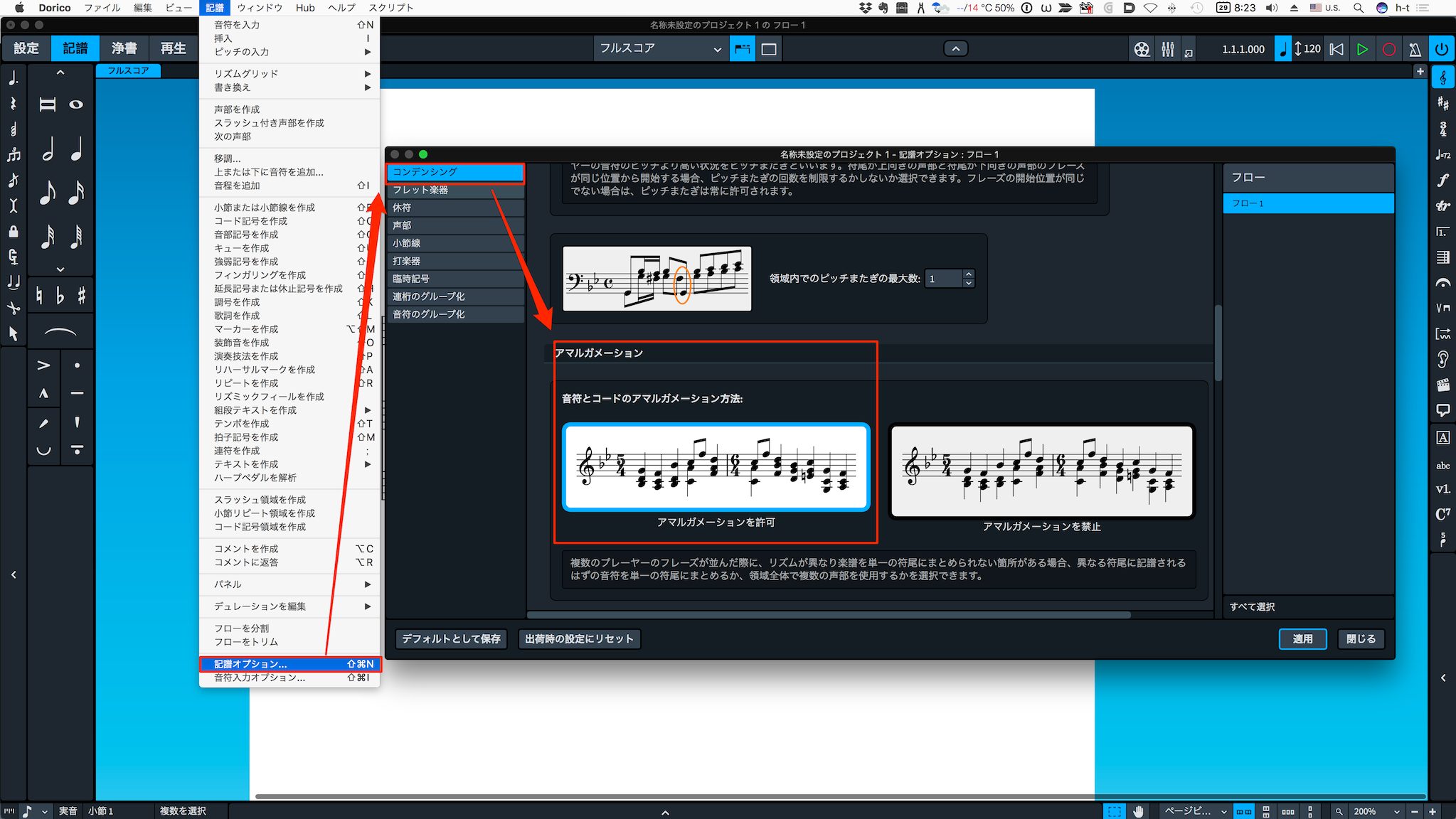This screenshot has height=819, width=1456.
Task: Select the whole note duration
Action: tap(75, 105)
